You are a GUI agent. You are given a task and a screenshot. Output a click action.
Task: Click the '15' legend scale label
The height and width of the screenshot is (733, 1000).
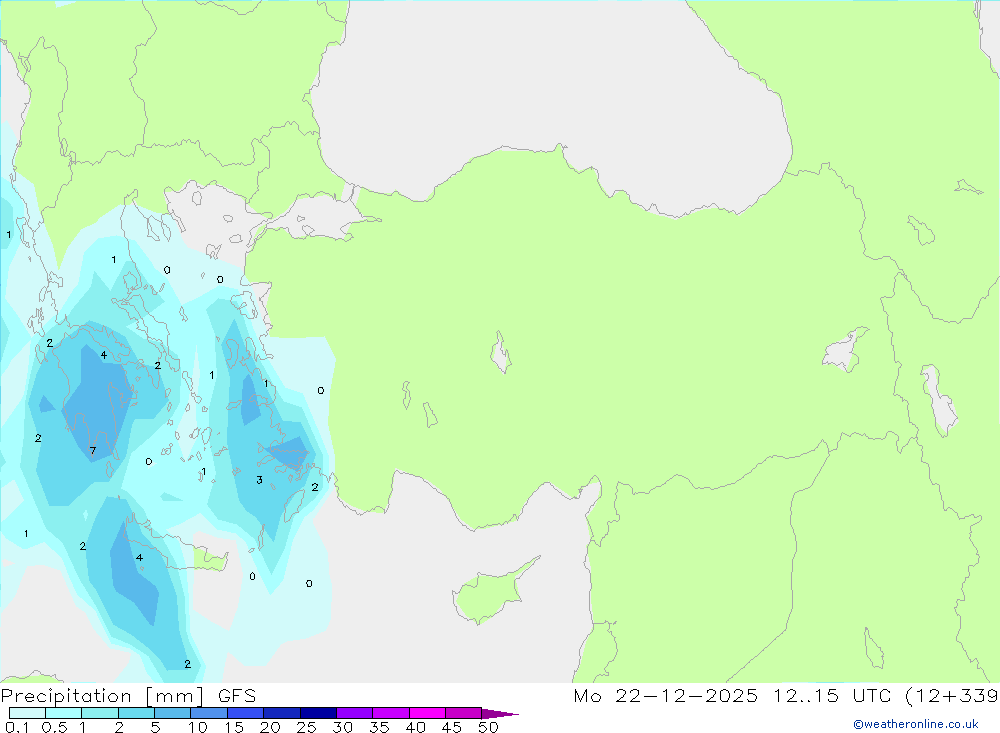click(234, 727)
